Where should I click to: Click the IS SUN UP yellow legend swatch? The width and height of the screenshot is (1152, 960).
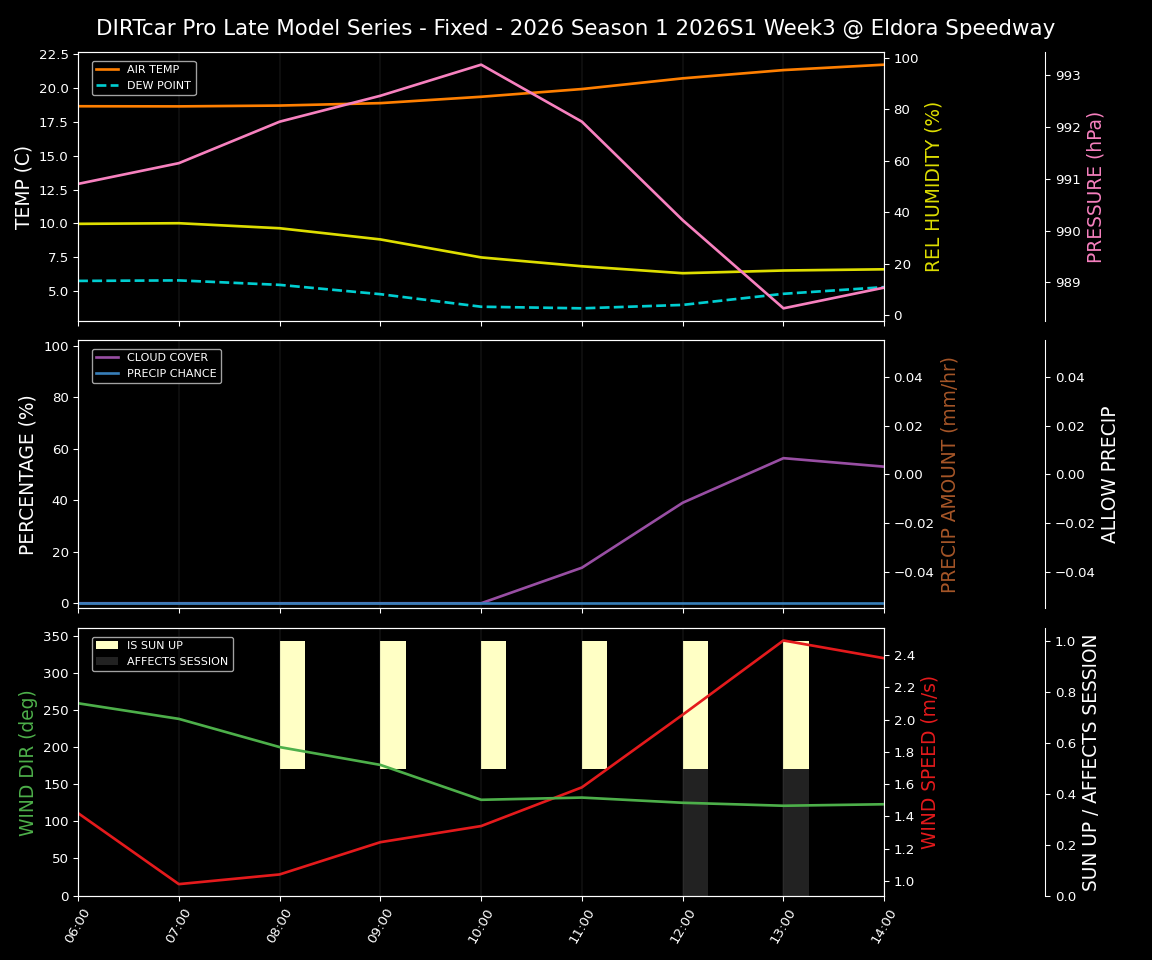(106, 643)
